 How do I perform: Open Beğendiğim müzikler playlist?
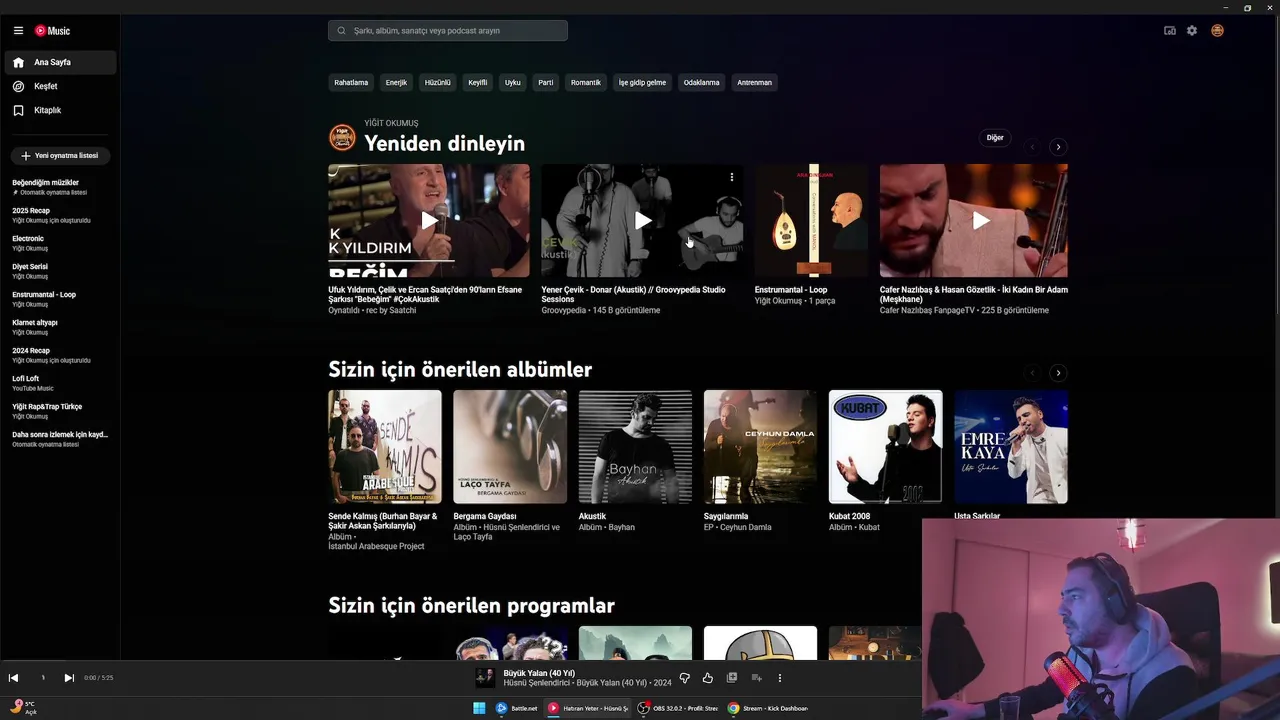(x=60, y=187)
